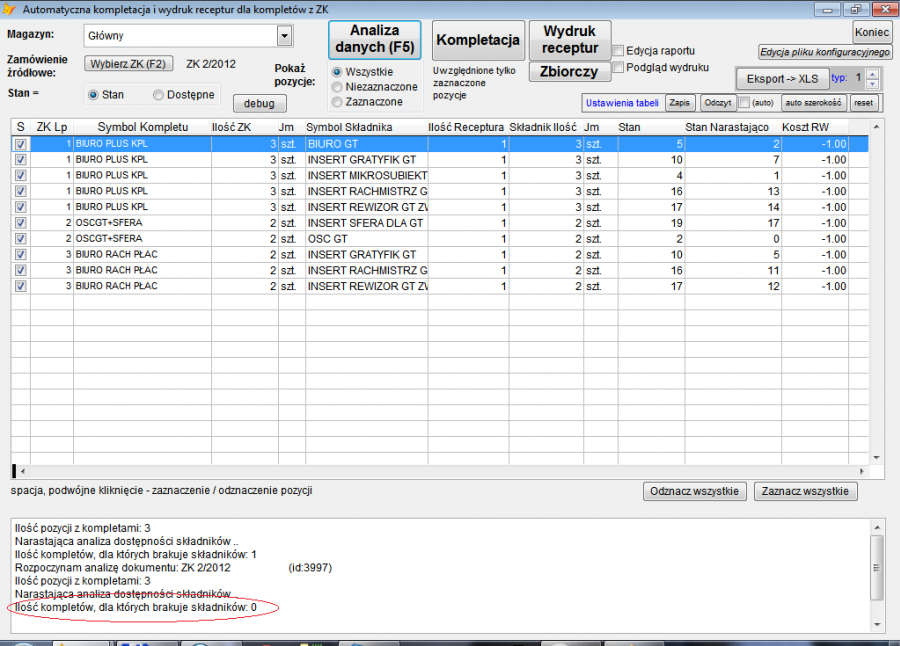Run Analiza danych (F5)
Screen dimensions: 900x646
coord(375,39)
